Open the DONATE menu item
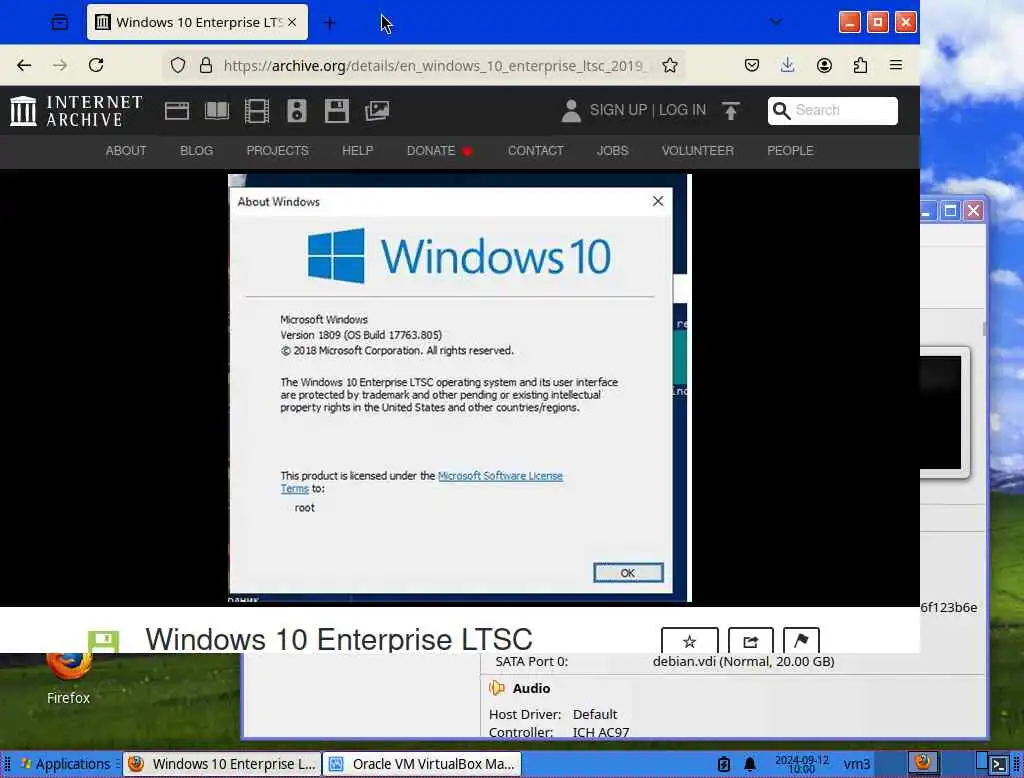 coord(439,151)
